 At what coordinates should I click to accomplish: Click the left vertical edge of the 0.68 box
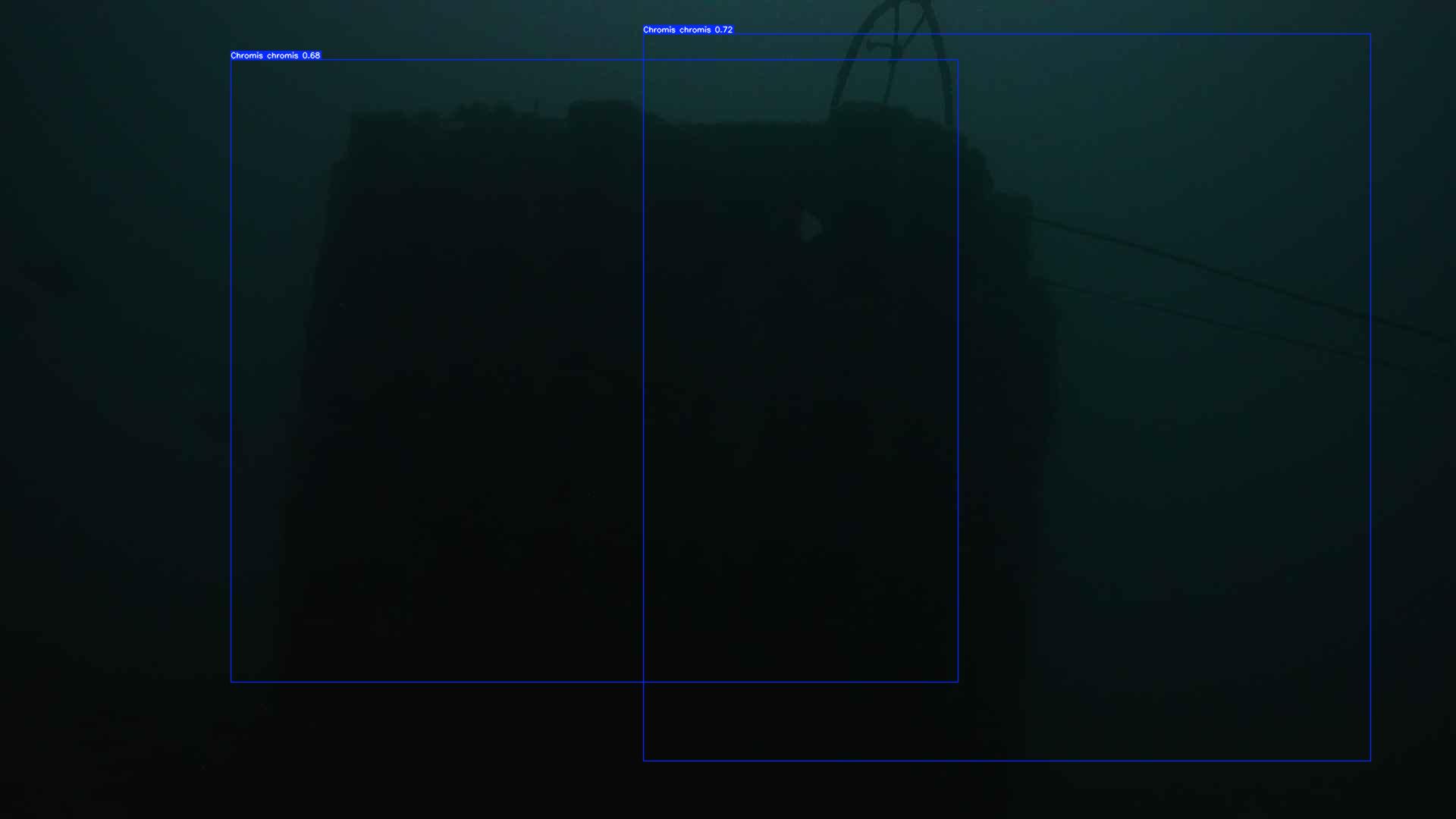231,372
